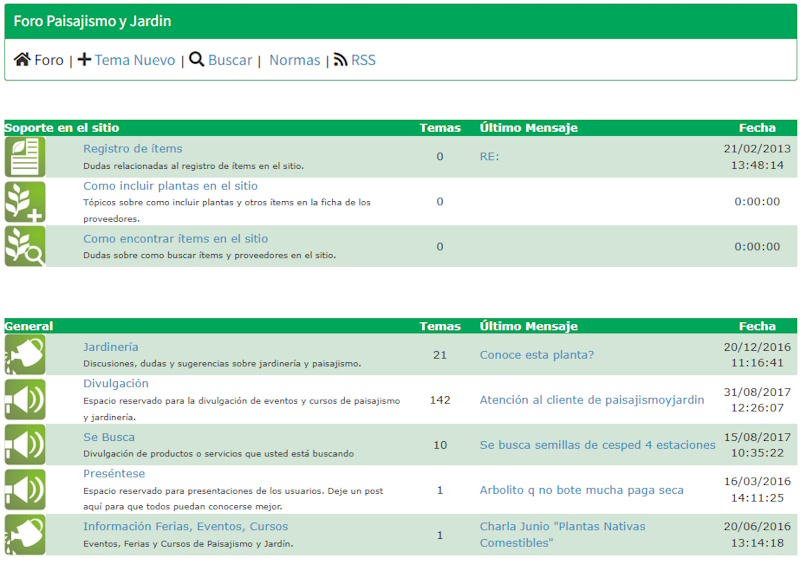
Task: Open the Se Busca forum
Action: pos(109,437)
